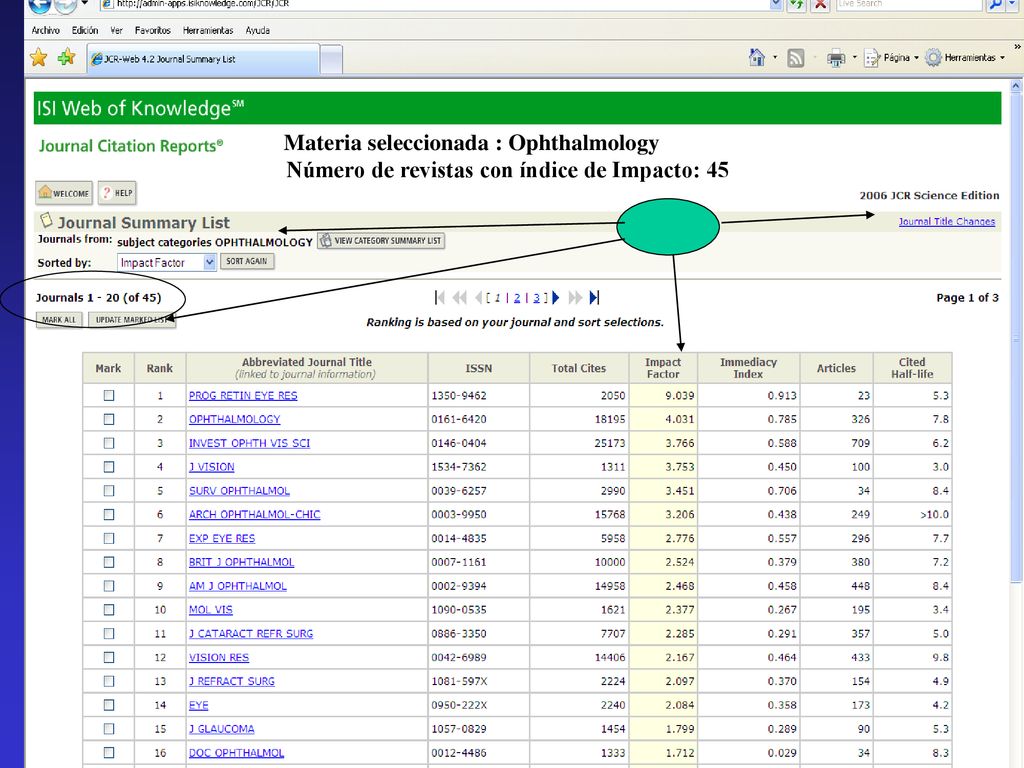
Task: Mark the PROG RETIN EYE RES checkbox
Action: point(109,396)
